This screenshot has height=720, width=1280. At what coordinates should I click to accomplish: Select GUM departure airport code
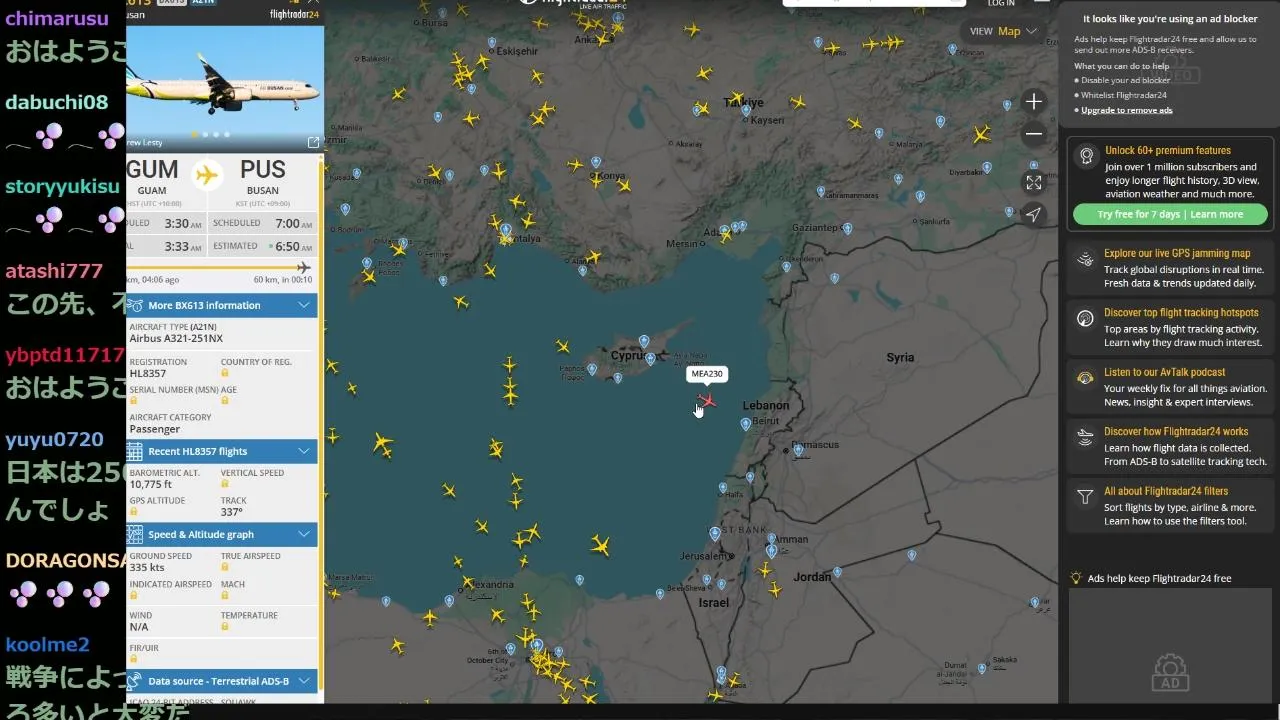pyautogui.click(x=153, y=169)
